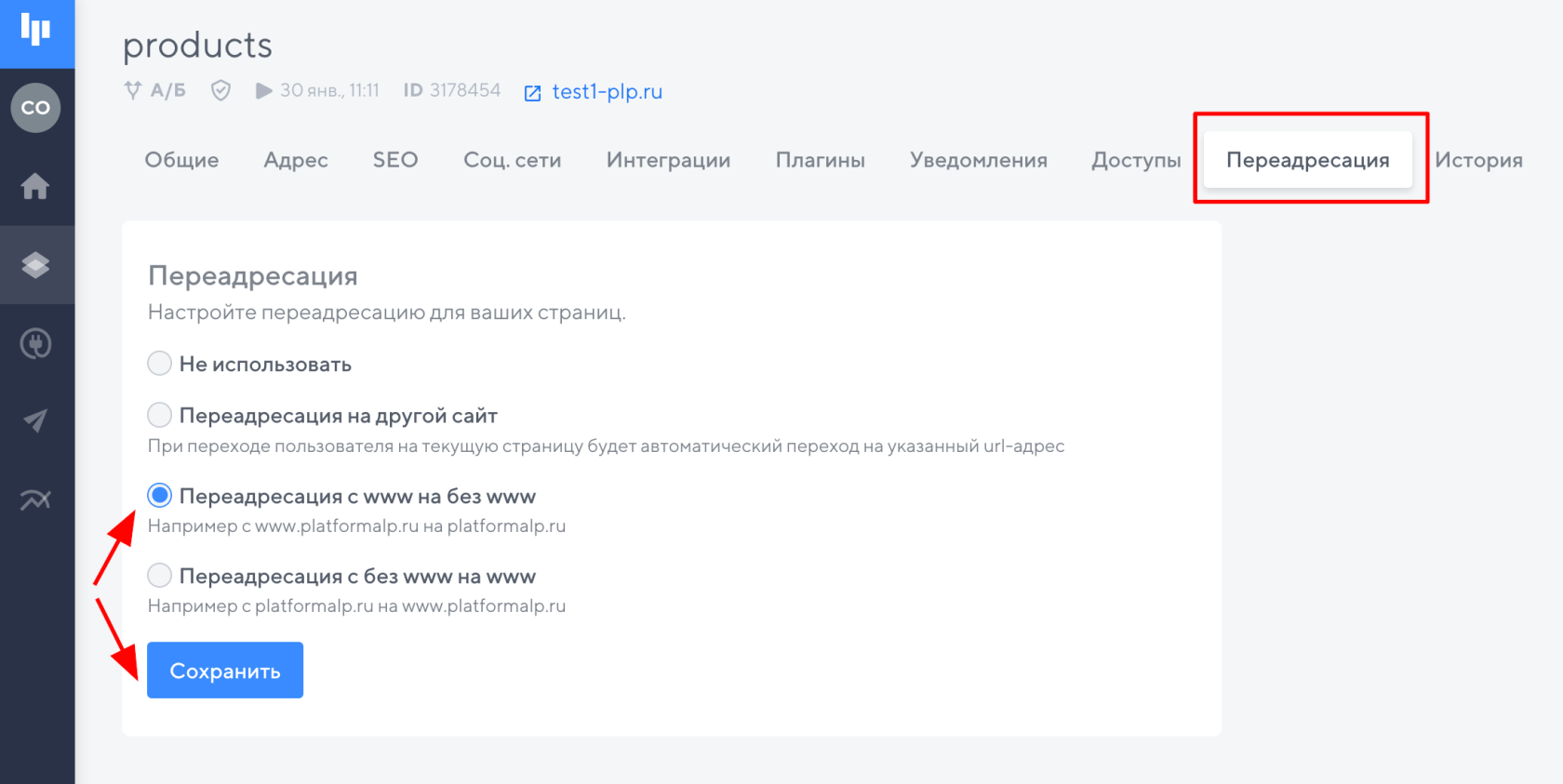The image size is (1563, 784).
Task: Select the 'Не использовать' radio option
Action: pos(160,364)
